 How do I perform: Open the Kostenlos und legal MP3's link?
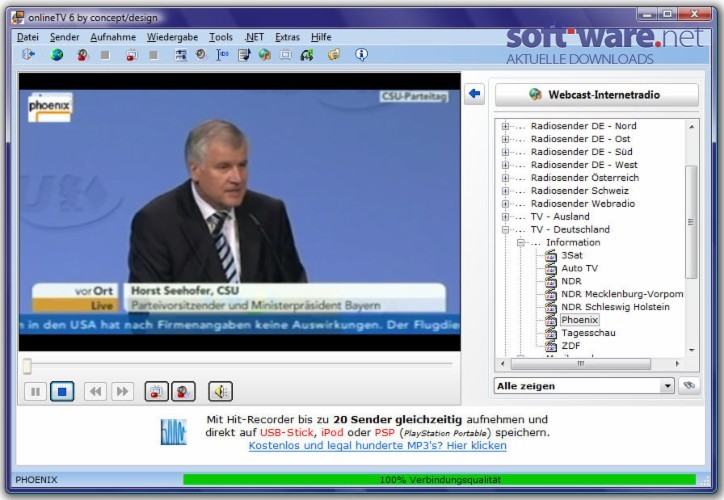(x=377, y=446)
